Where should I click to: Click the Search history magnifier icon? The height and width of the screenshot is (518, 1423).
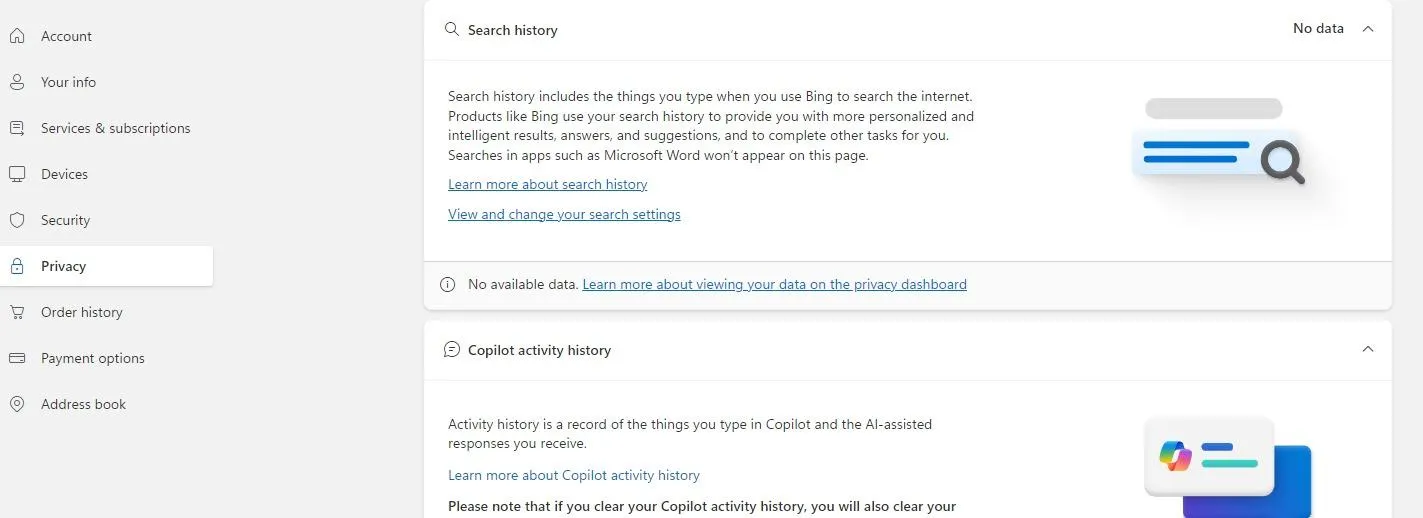coord(452,30)
